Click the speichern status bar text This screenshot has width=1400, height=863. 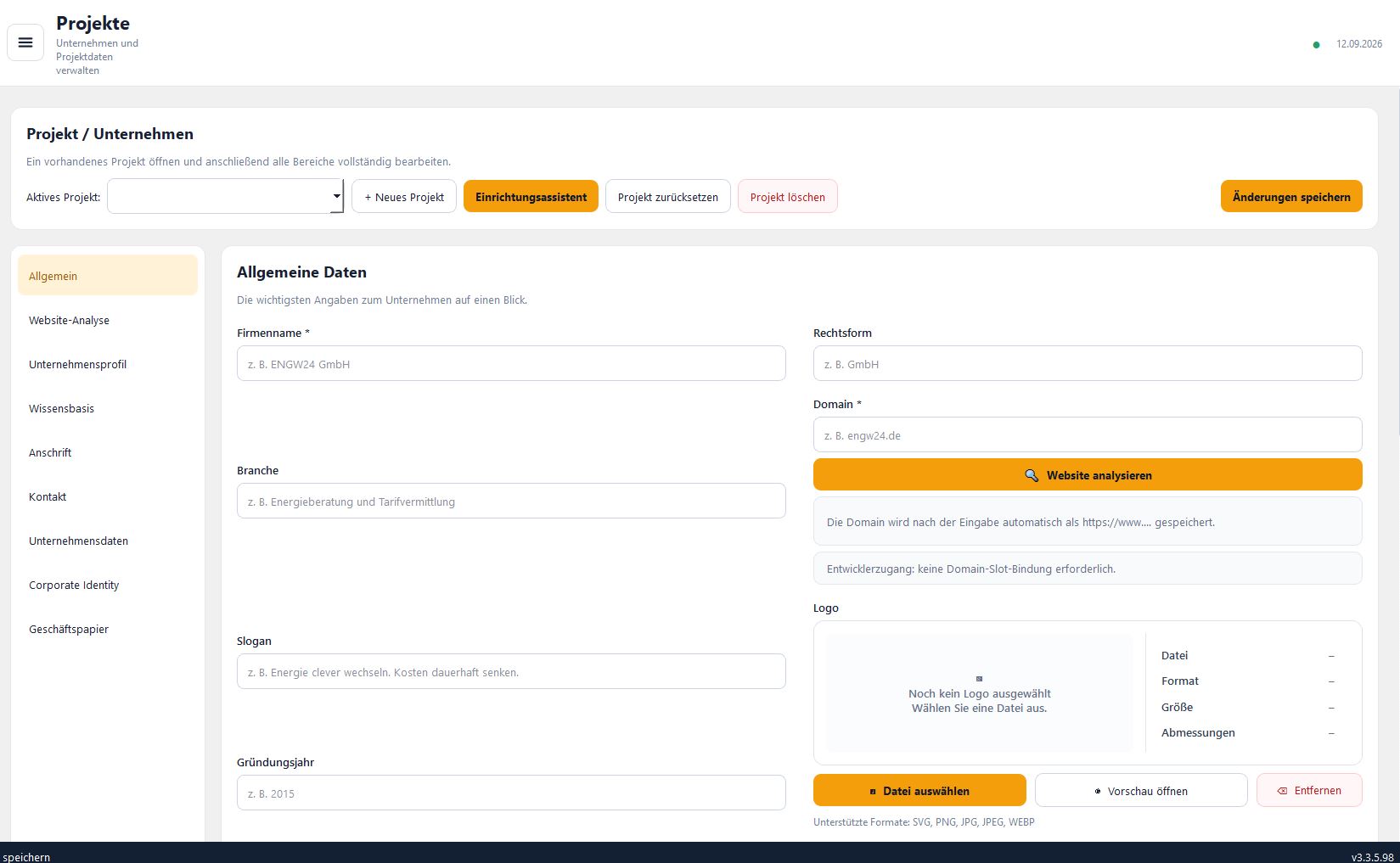(26, 857)
